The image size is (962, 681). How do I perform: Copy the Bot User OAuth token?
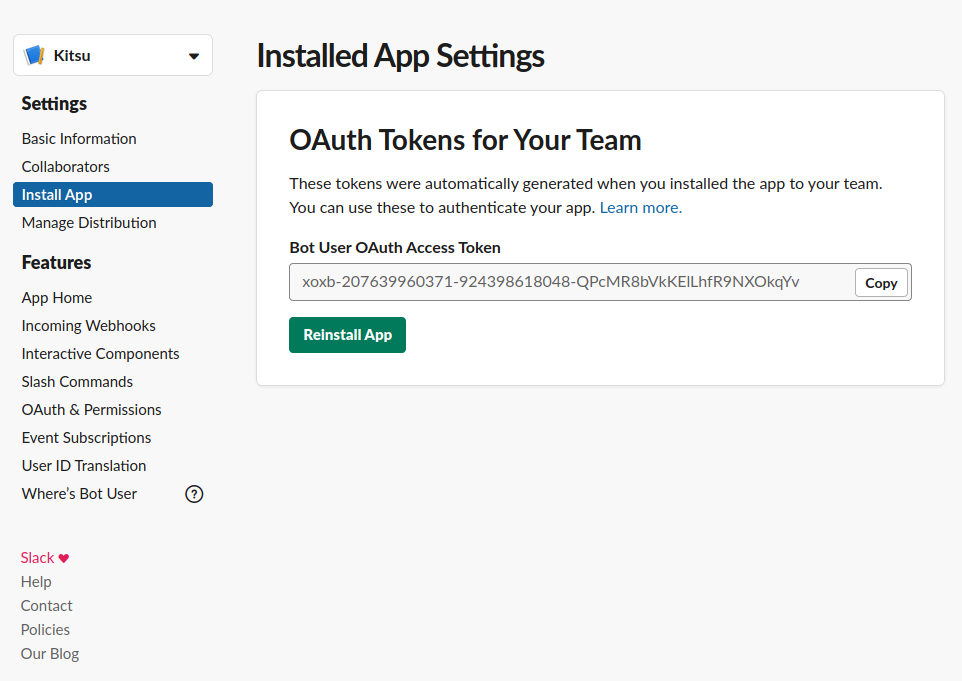pyautogui.click(x=880, y=282)
